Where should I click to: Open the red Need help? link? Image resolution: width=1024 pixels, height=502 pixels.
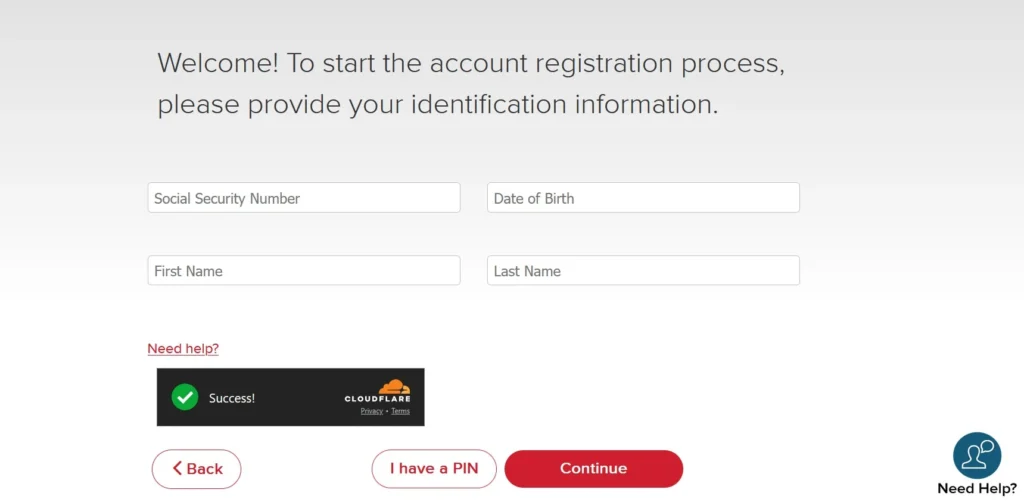click(183, 349)
